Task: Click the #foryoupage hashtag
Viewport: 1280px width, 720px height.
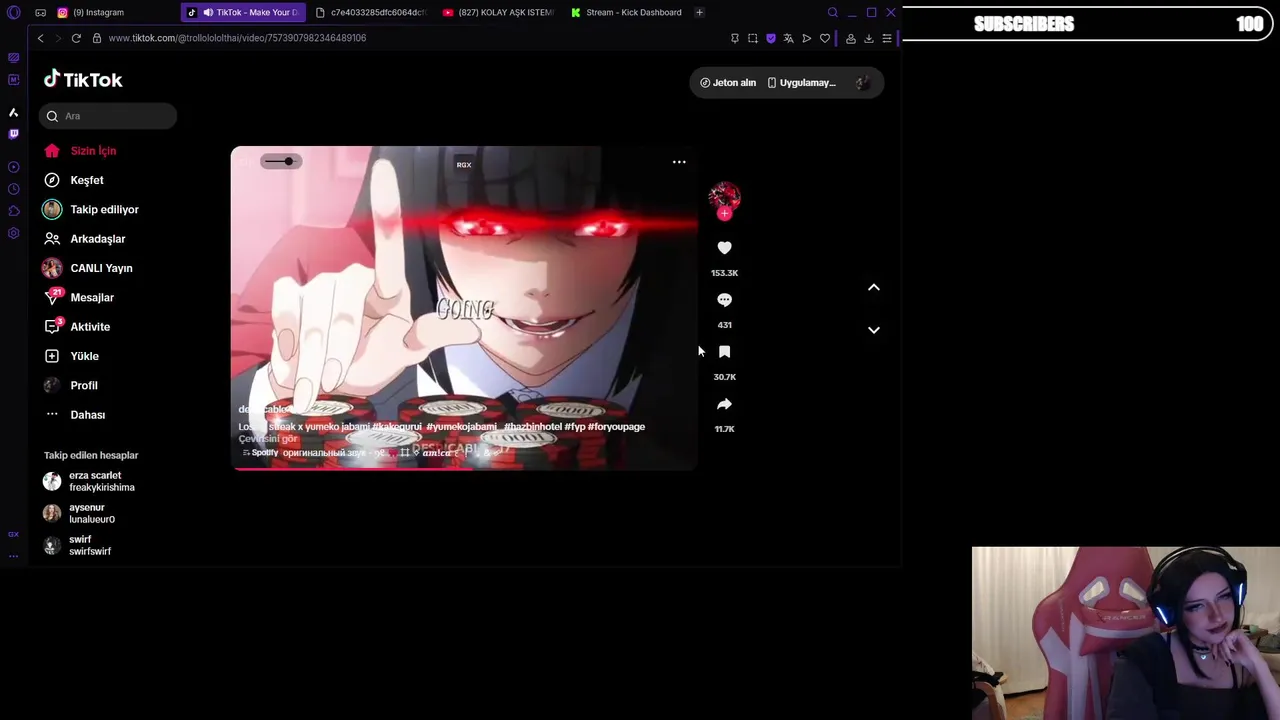Action: pyautogui.click(x=616, y=427)
